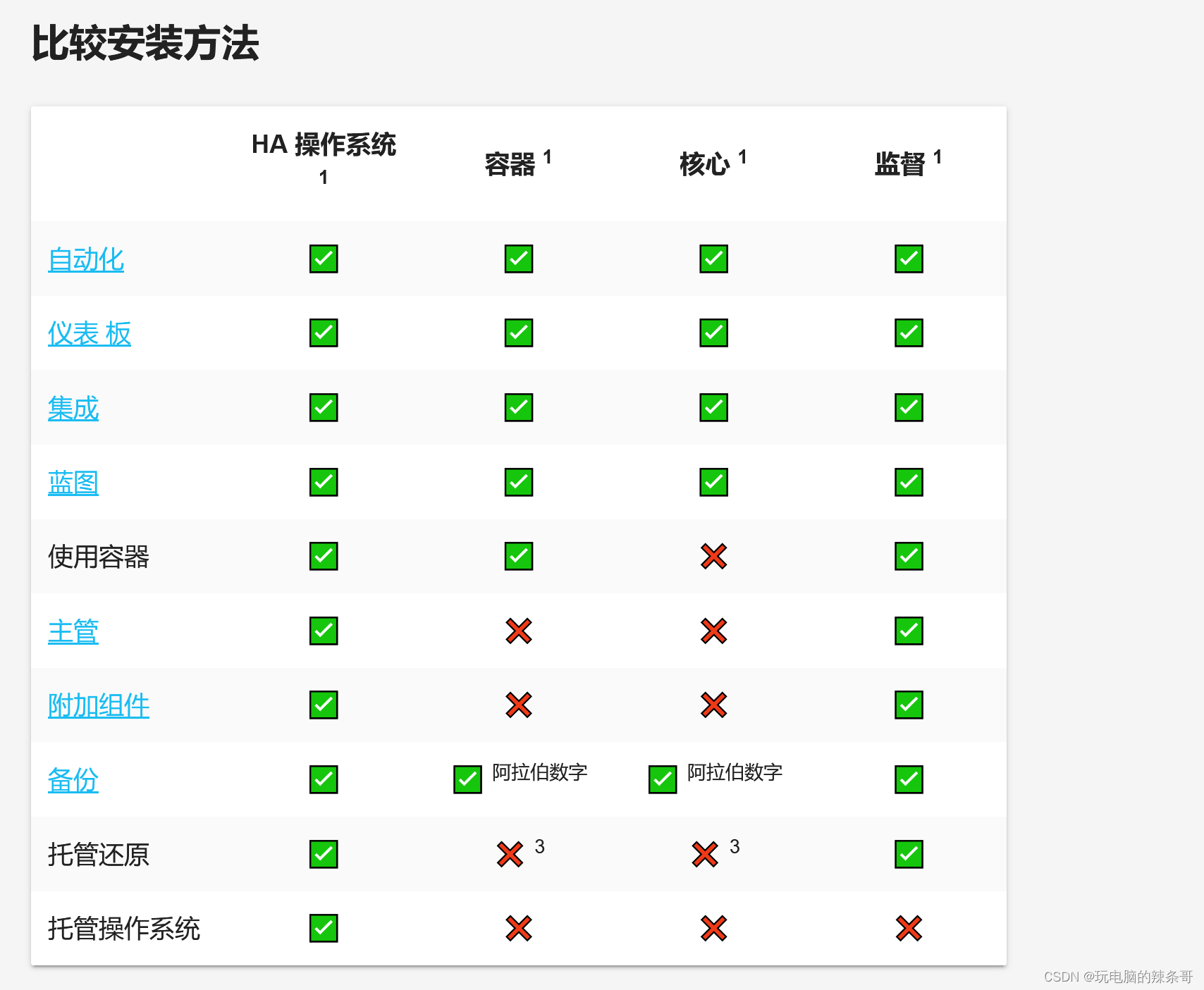Open the 仪表 板 link

coord(90,333)
